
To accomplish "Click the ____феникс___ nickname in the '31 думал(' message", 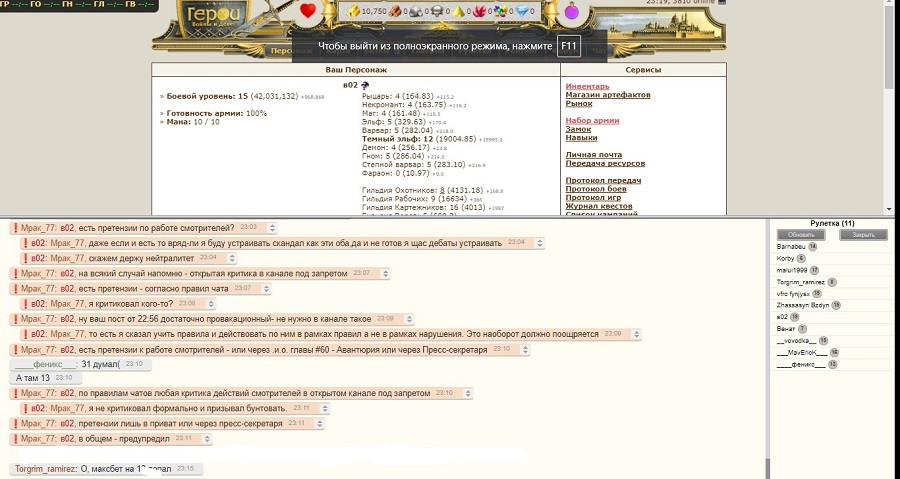I will click(x=45, y=364).
